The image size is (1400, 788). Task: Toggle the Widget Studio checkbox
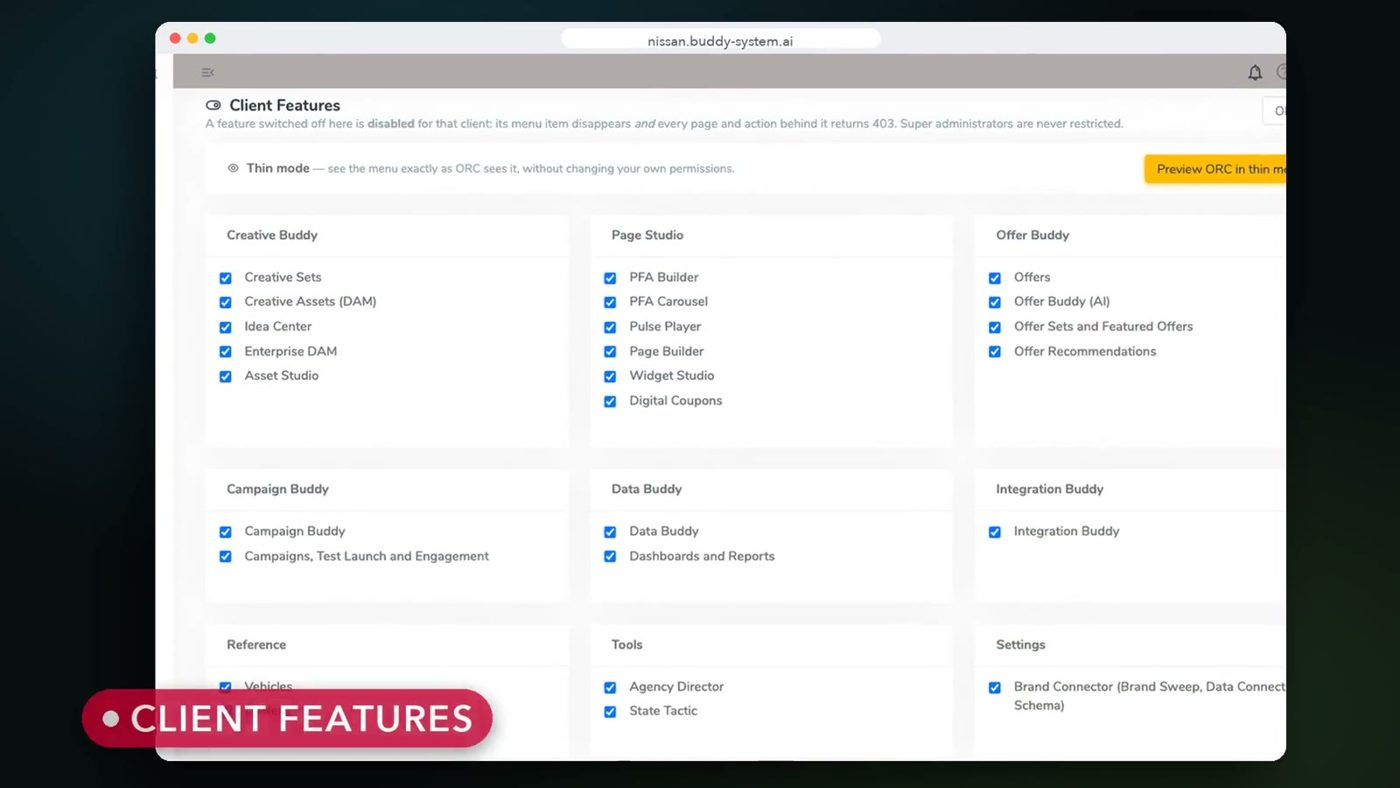coord(610,376)
